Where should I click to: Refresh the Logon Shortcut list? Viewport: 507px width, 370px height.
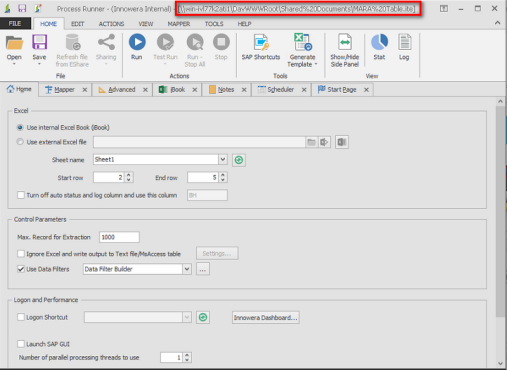203,317
